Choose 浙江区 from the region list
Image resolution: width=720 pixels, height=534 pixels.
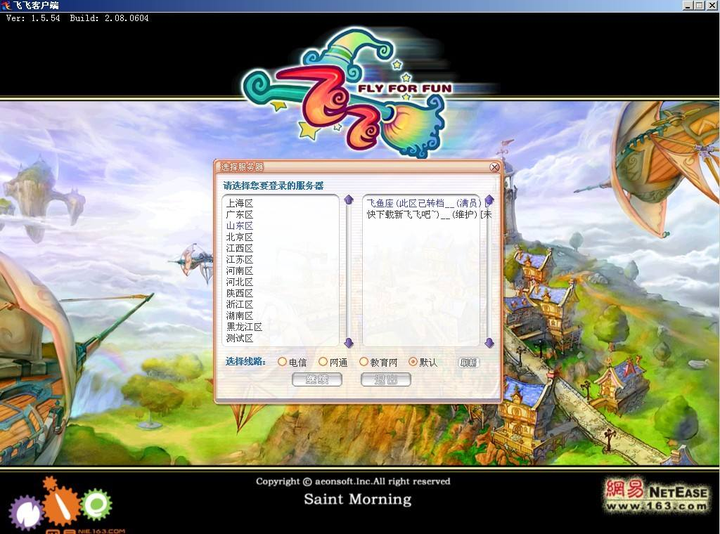click(x=239, y=304)
